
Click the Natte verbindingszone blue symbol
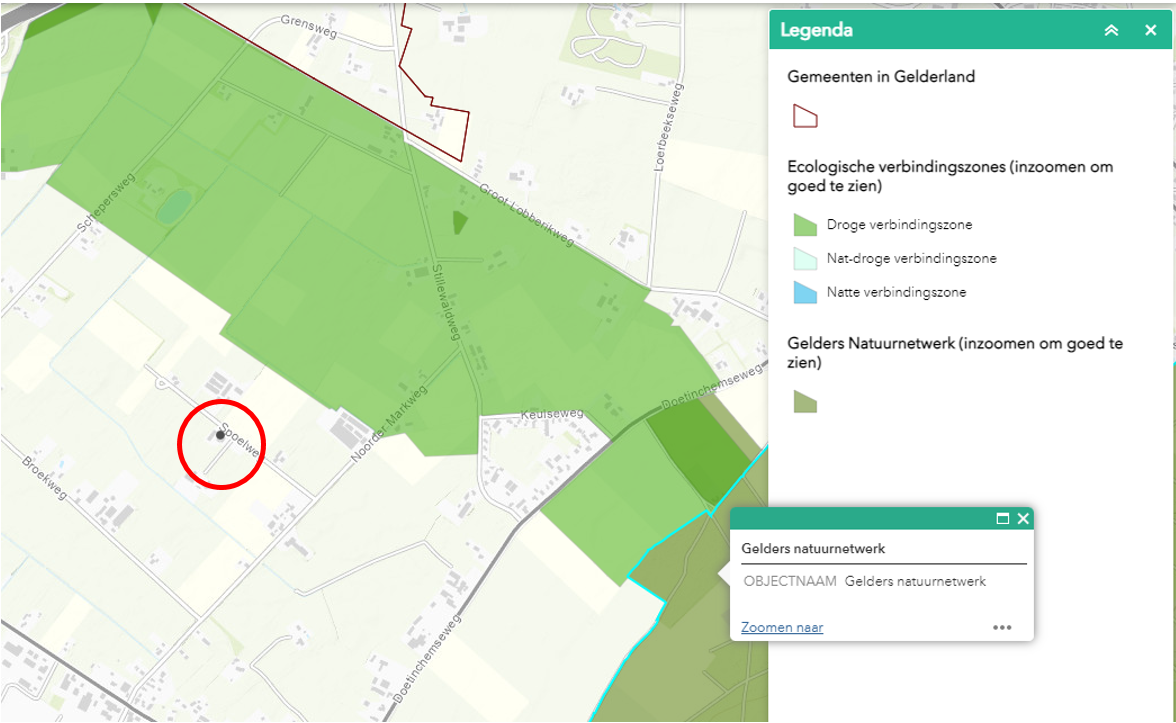click(805, 293)
